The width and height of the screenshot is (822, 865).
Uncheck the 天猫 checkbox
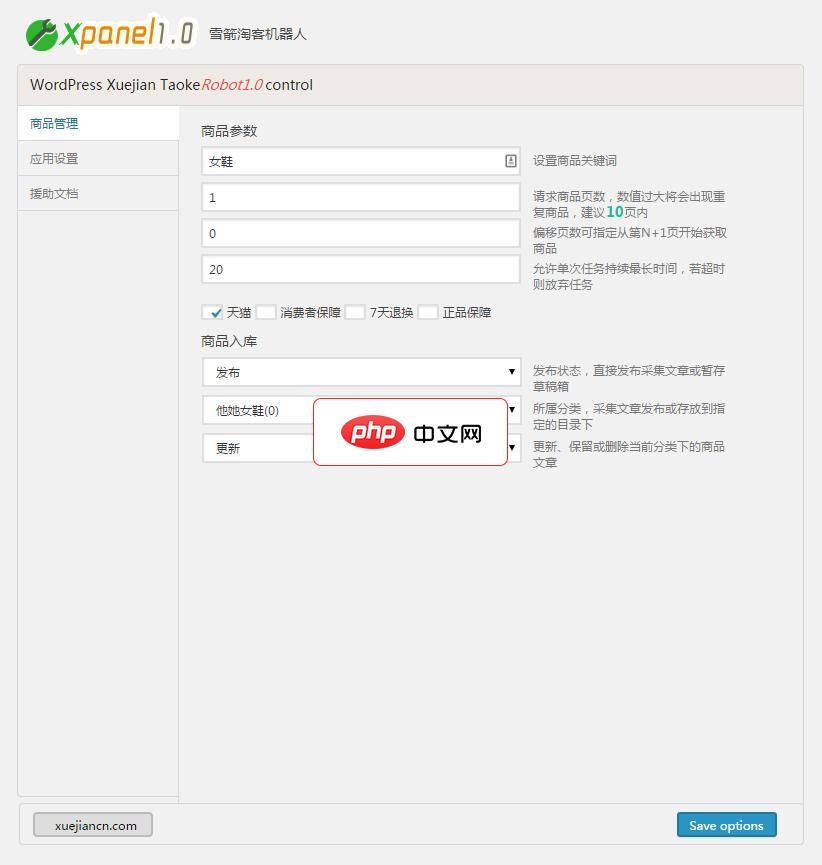(216, 312)
